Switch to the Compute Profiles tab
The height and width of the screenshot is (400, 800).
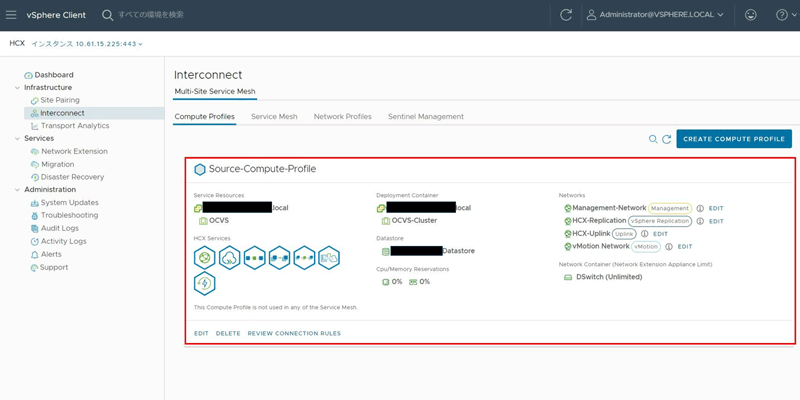205,116
